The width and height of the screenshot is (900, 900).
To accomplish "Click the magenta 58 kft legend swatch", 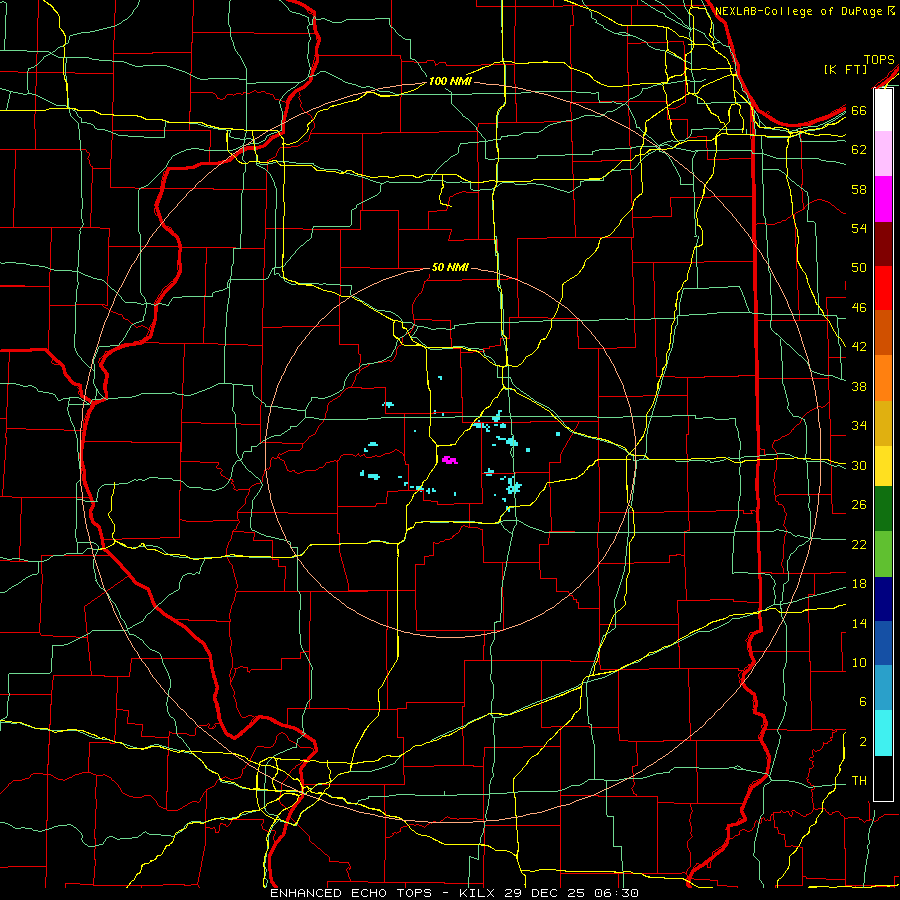I will pyautogui.click(x=883, y=199).
